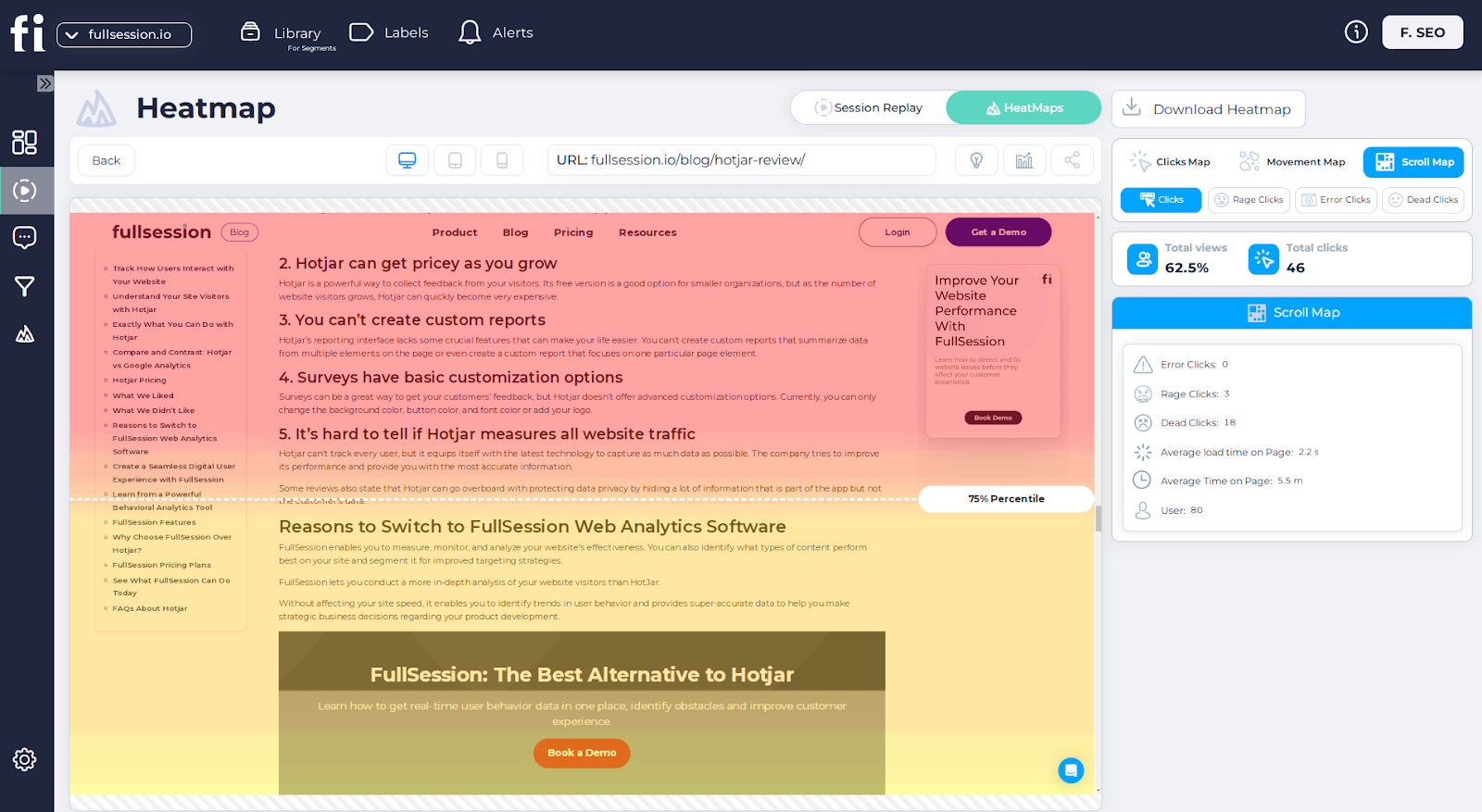Open What We Didn't Like contents link
1482x812 pixels.
point(153,410)
